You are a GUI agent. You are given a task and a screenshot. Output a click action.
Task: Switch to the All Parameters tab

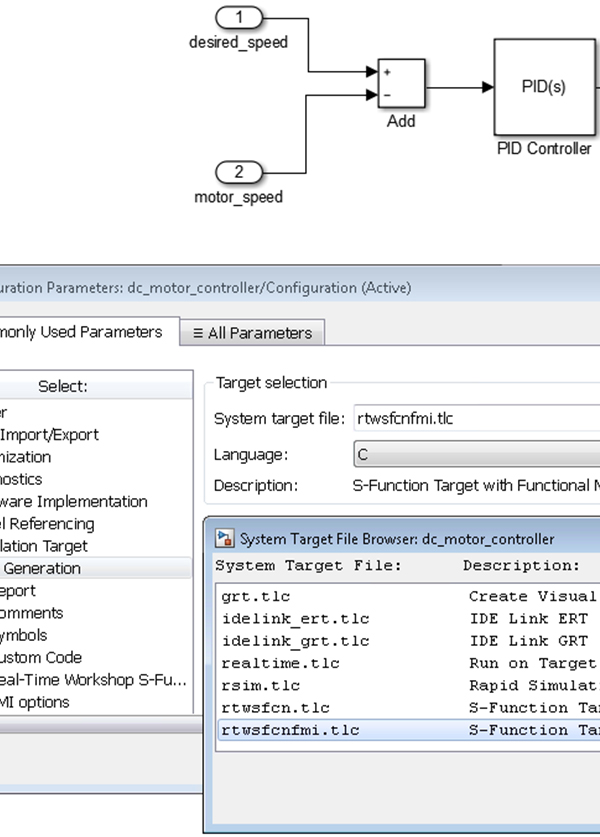tap(252, 333)
